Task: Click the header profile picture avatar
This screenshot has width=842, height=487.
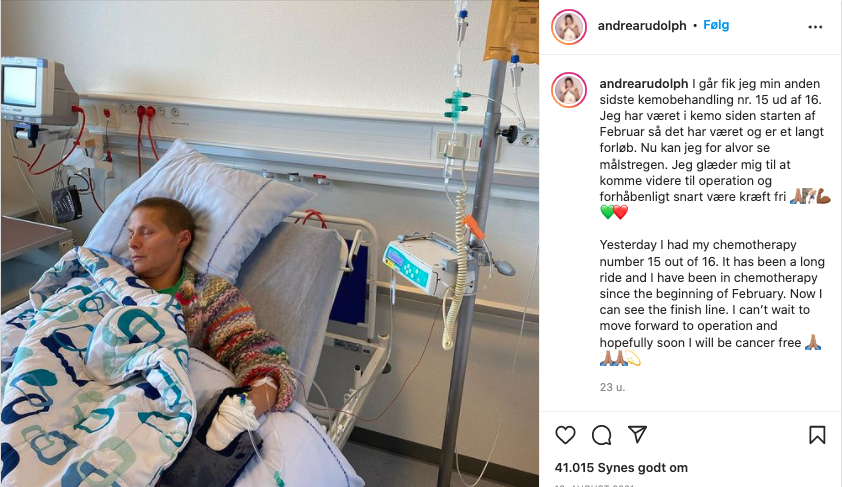Action: [x=569, y=27]
